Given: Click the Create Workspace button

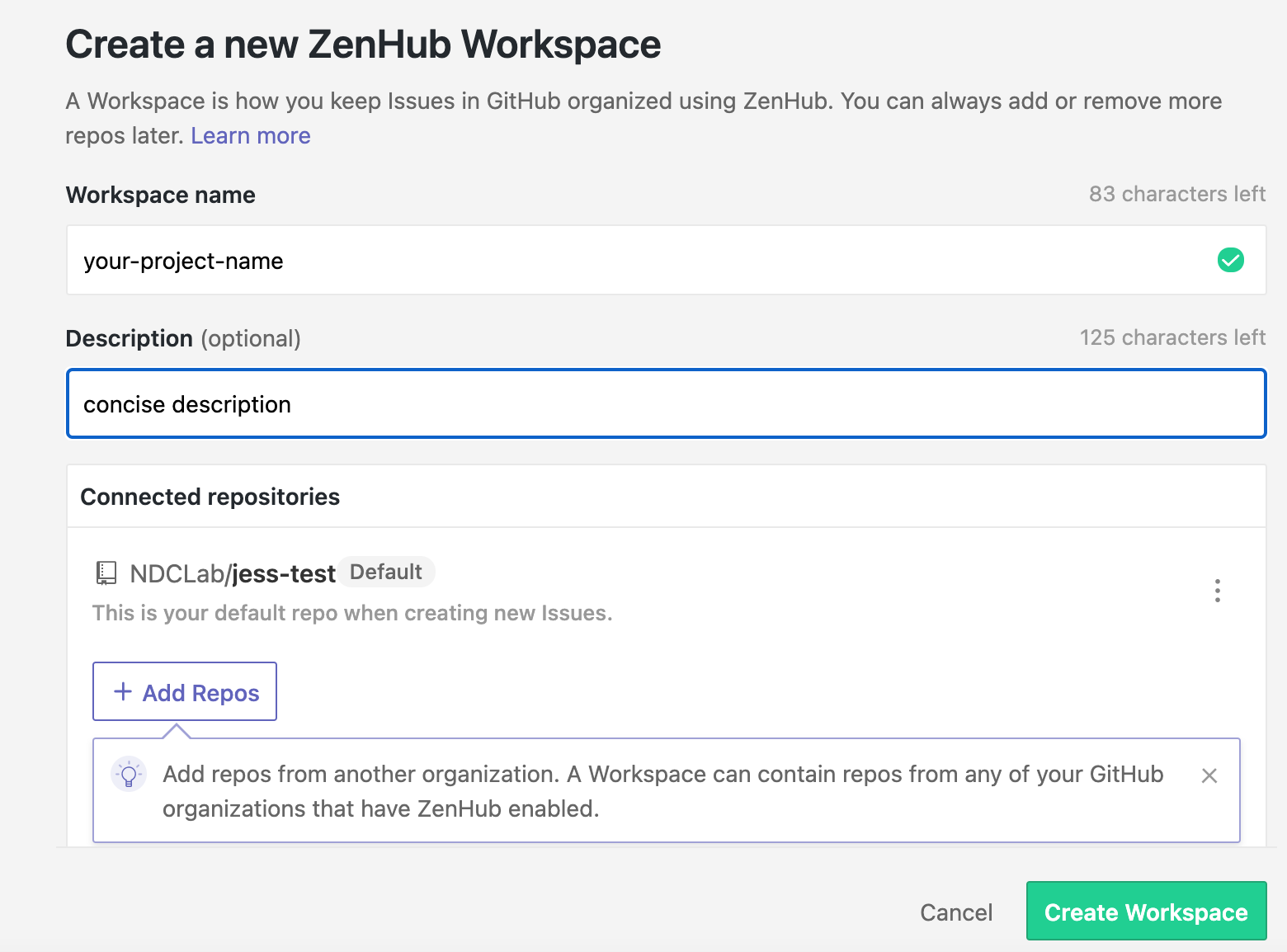Looking at the screenshot, I should (1145, 912).
